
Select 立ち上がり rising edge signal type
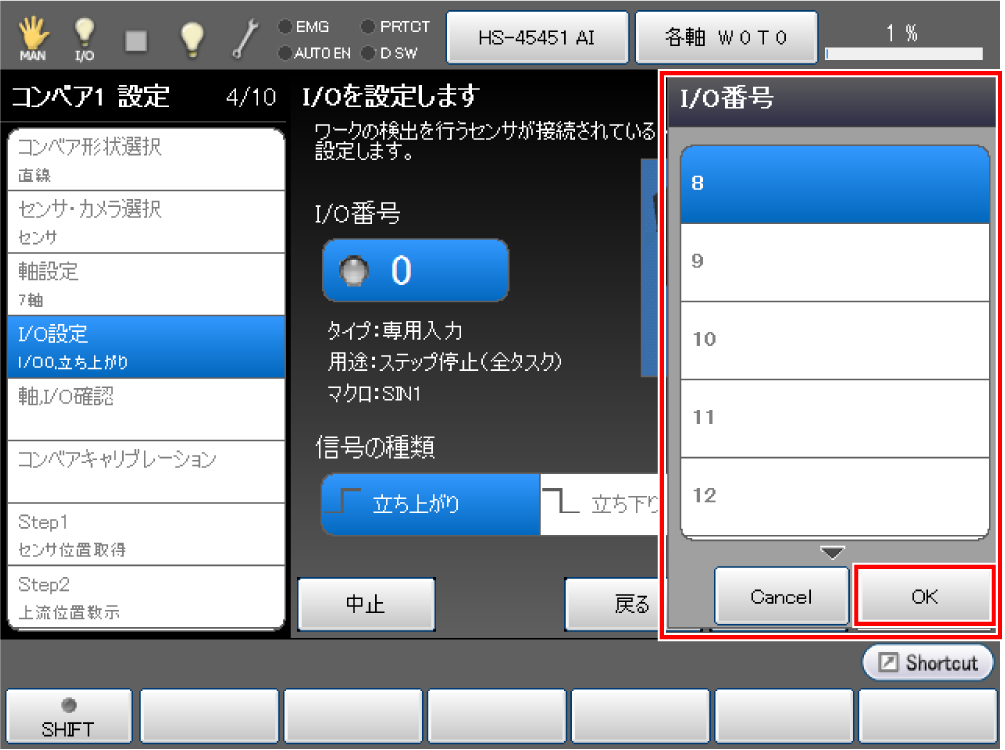coord(430,505)
